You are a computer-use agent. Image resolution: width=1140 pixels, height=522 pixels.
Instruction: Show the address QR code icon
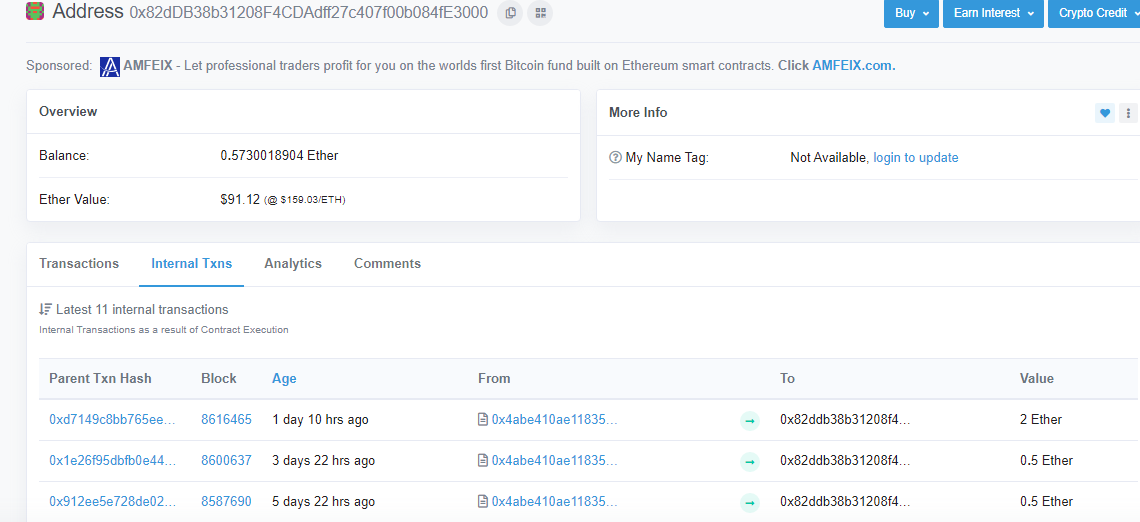pos(539,13)
